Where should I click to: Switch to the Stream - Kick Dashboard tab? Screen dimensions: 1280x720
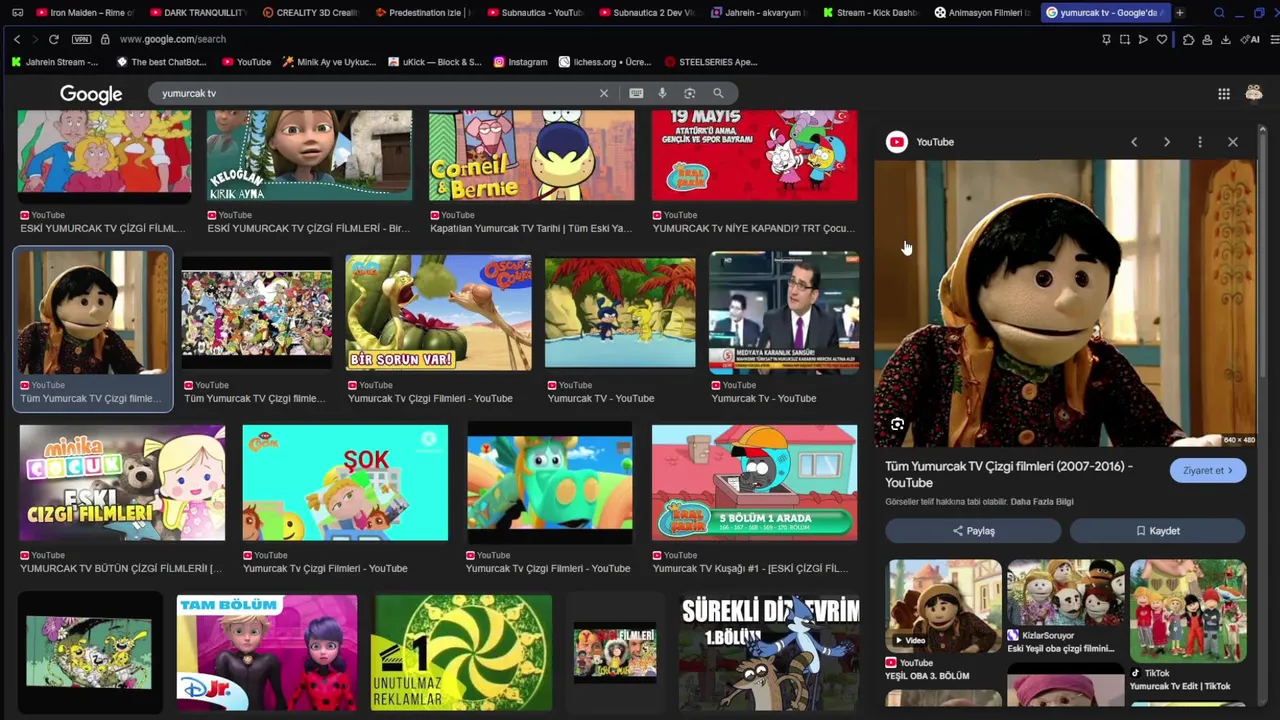870,13
